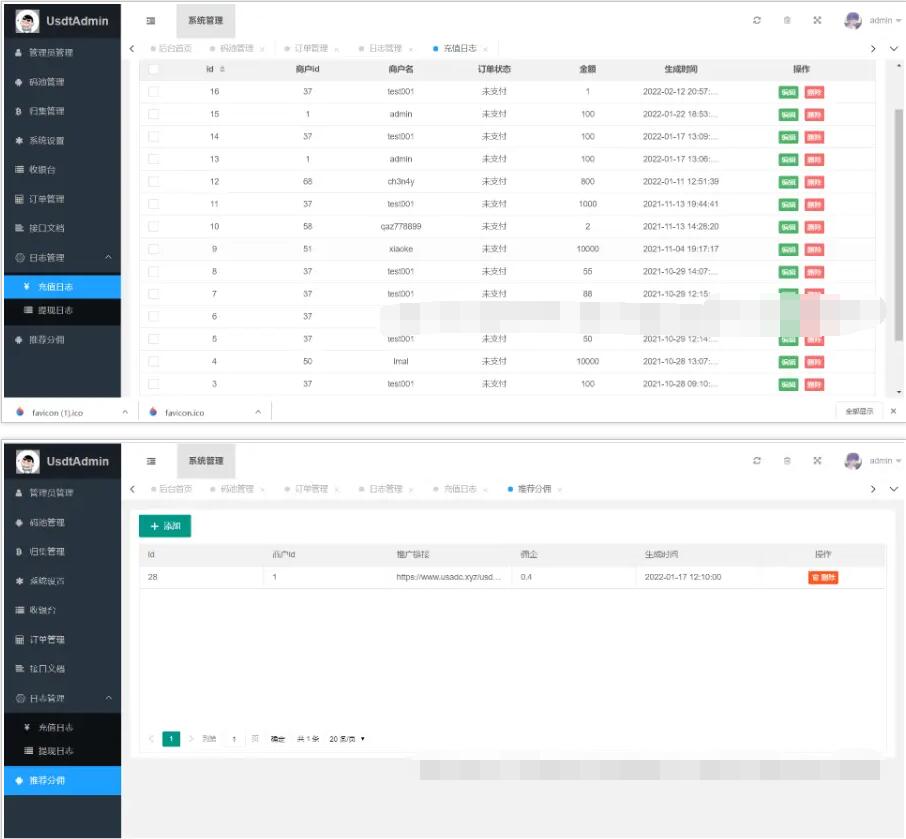Select the checkbox for row id 12

click(x=153, y=182)
